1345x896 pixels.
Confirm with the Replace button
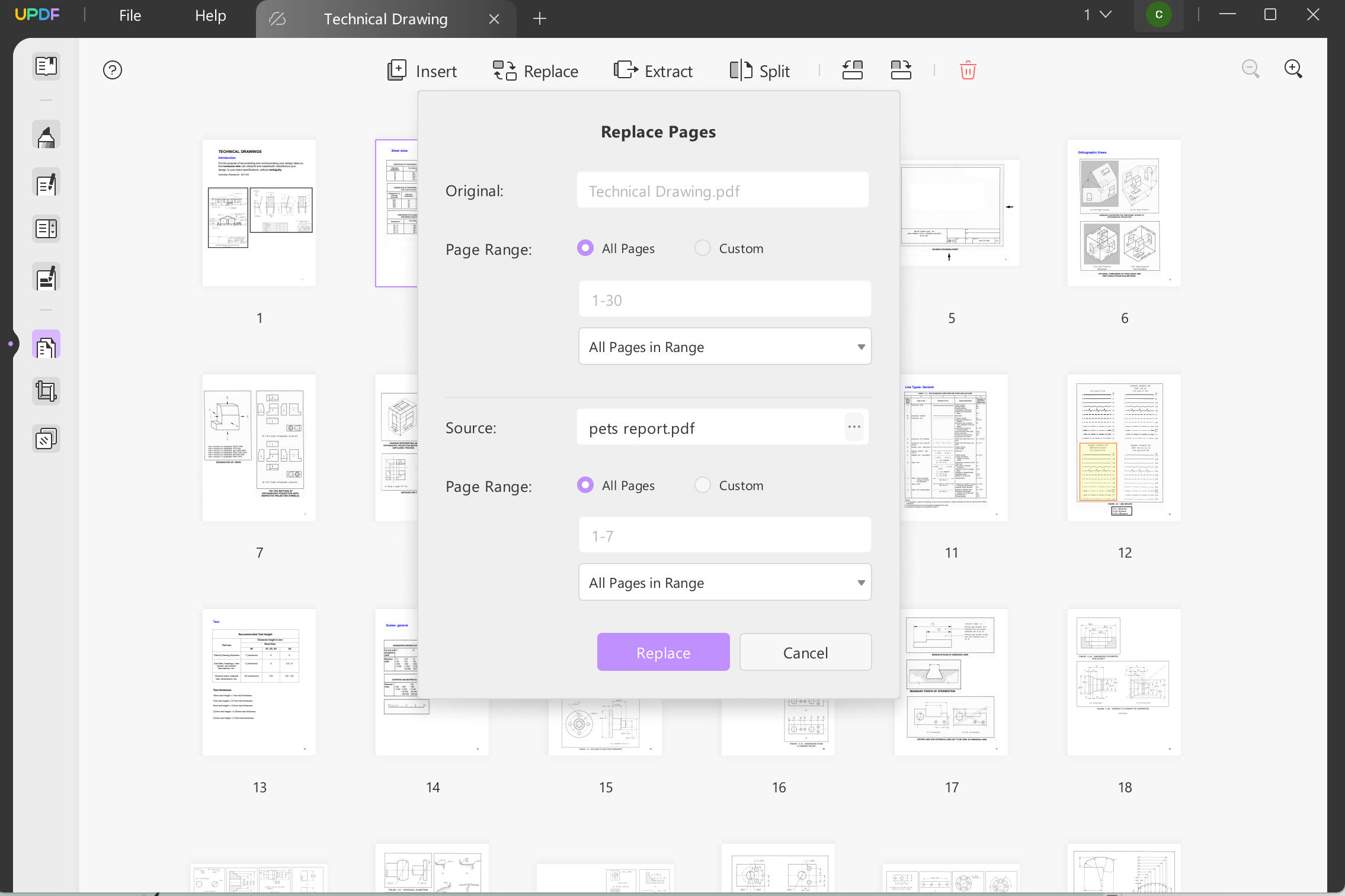click(x=663, y=652)
